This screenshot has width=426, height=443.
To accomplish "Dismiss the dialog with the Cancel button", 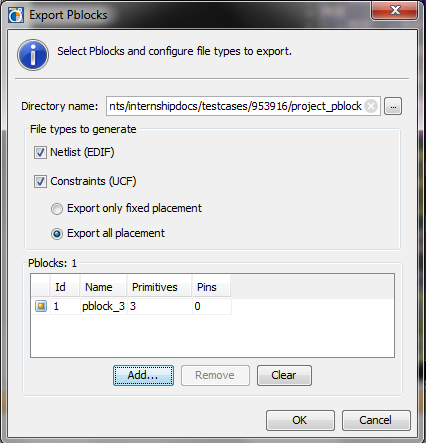I will pos(376,420).
